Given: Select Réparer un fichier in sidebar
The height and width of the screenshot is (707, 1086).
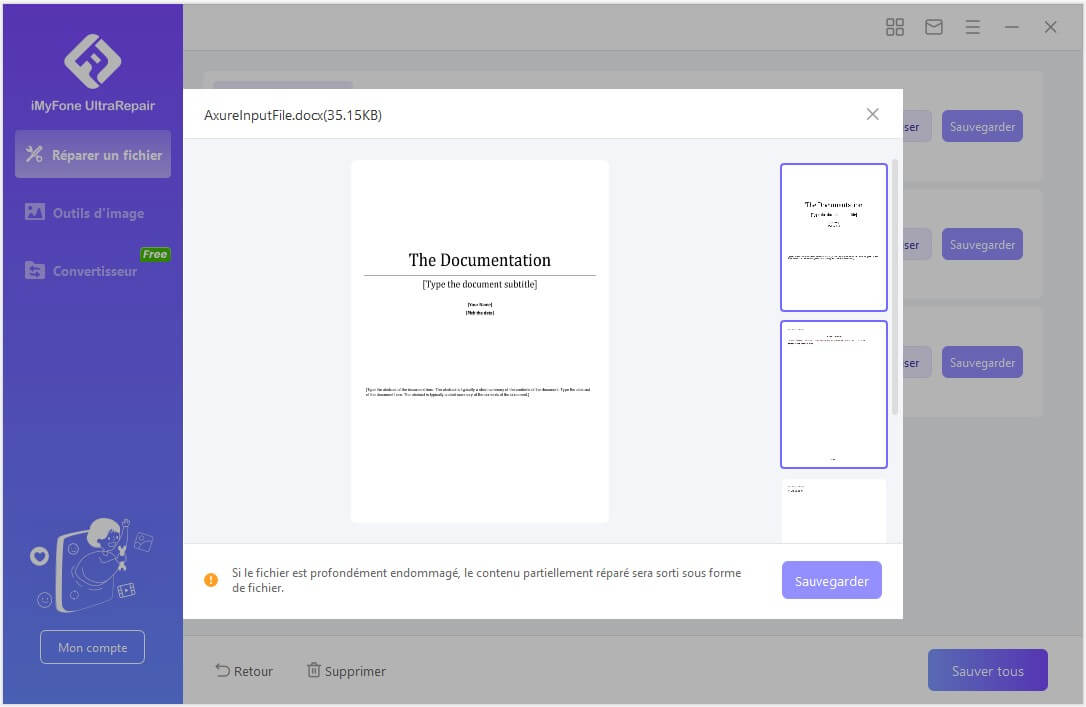Looking at the screenshot, I should coord(93,155).
